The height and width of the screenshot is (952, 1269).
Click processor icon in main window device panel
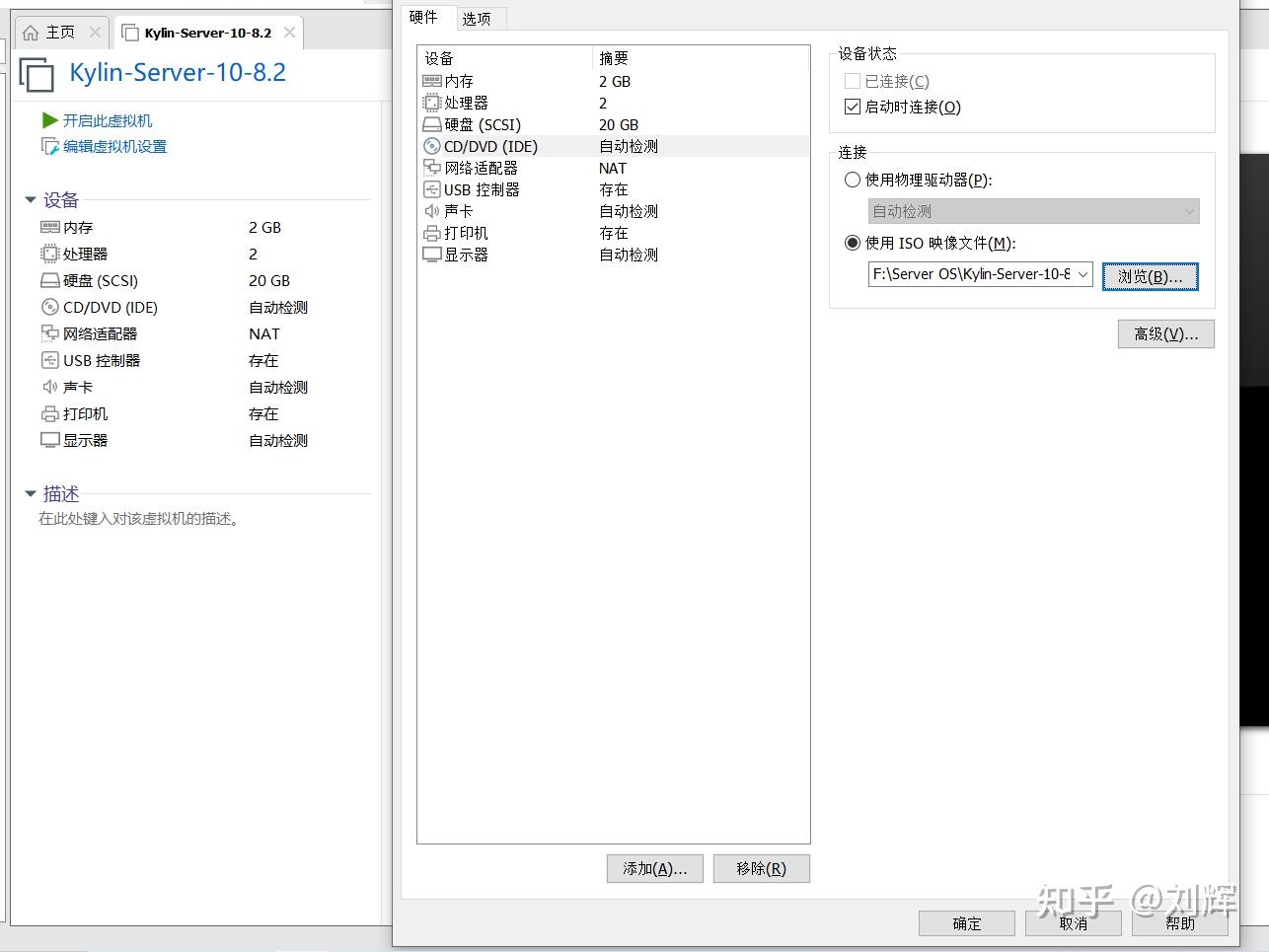pos(50,254)
